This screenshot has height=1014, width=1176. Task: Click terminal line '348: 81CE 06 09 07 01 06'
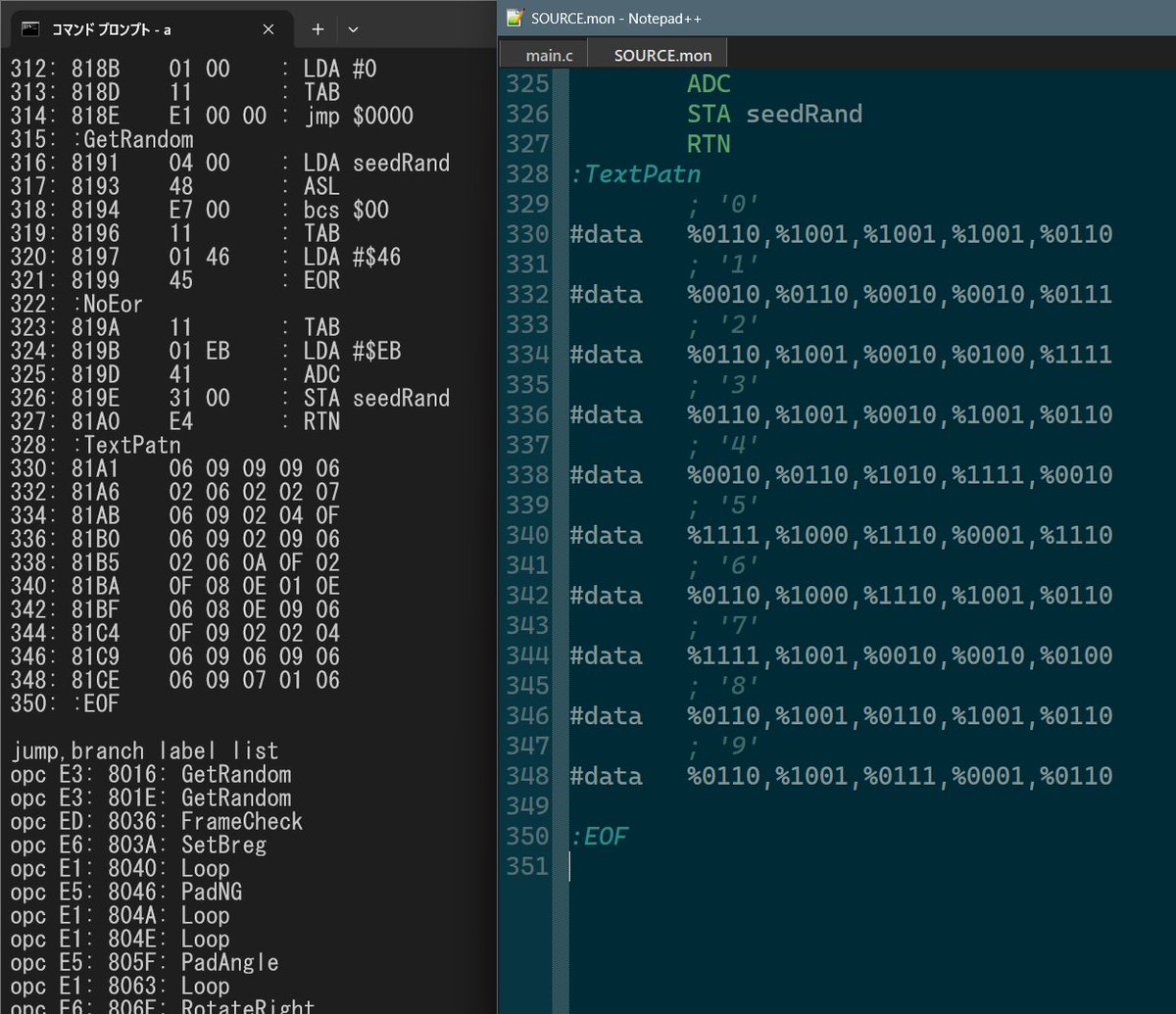tap(175, 680)
